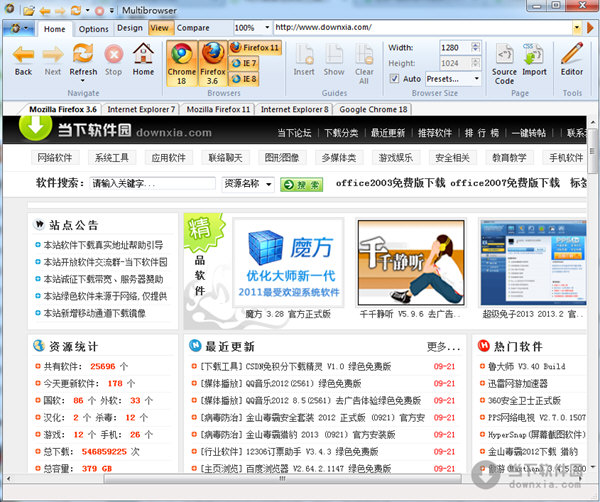Image resolution: width=600 pixels, height=502 pixels.
Task: Click the small red stop icon in the title bar
Action: 99,11
